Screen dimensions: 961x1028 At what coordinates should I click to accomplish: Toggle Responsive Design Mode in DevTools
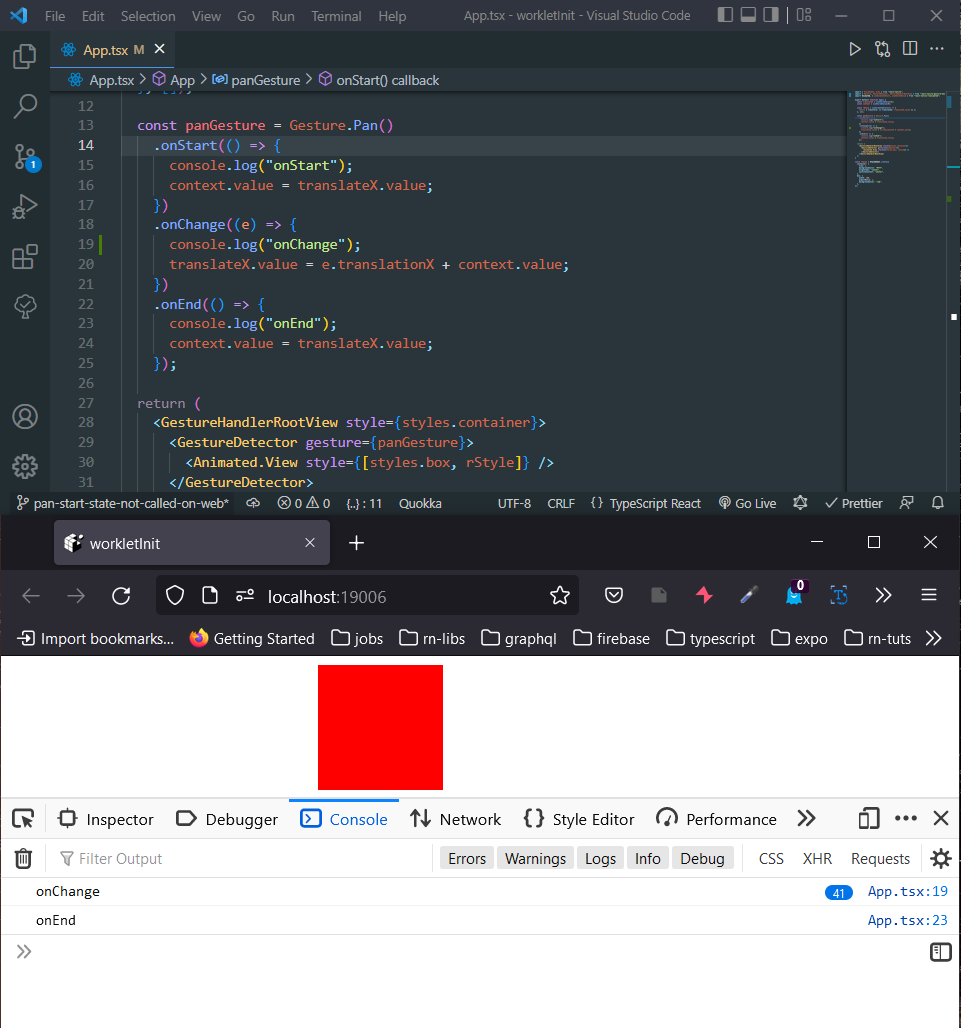[867, 818]
